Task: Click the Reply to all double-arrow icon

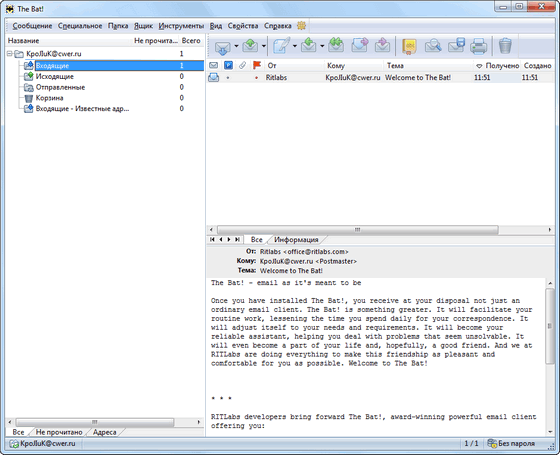Action: click(336, 46)
